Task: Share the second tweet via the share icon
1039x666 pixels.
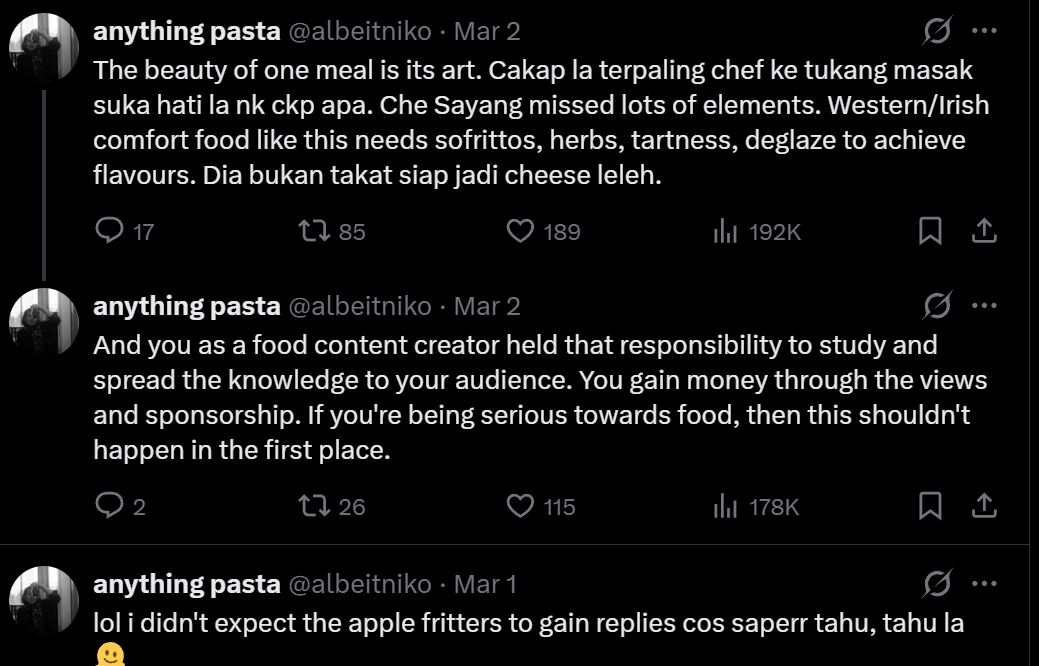Action: pyautogui.click(x=984, y=506)
